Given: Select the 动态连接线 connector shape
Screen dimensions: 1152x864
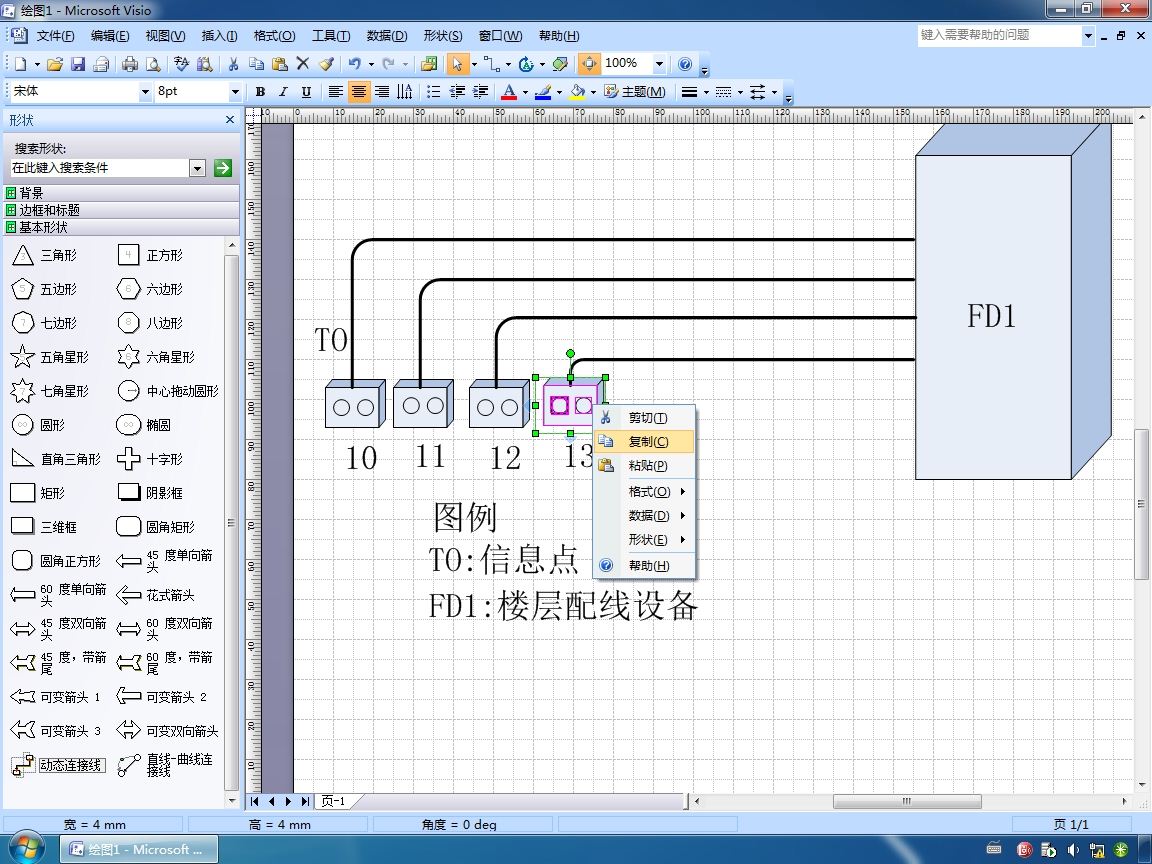Looking at the screenshot, I should click(x=59, y=765).
